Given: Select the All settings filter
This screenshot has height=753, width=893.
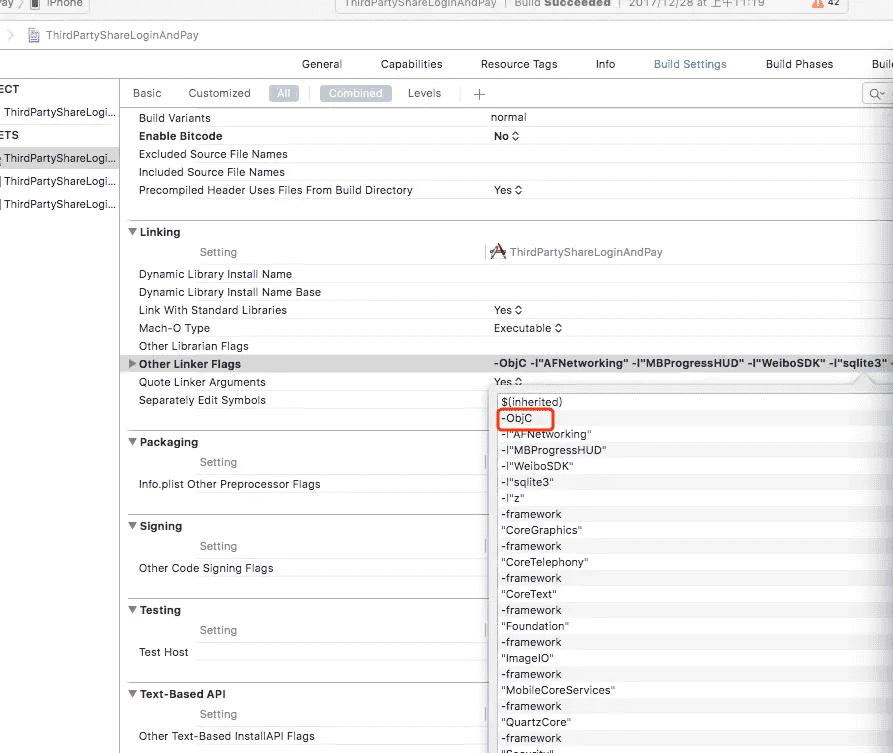Looking at the screenshot, I should (284, 93).
